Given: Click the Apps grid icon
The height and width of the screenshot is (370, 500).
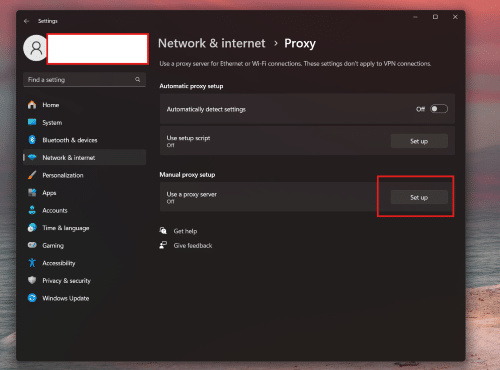Looking at the screenshot, I should tap(32, 193).
